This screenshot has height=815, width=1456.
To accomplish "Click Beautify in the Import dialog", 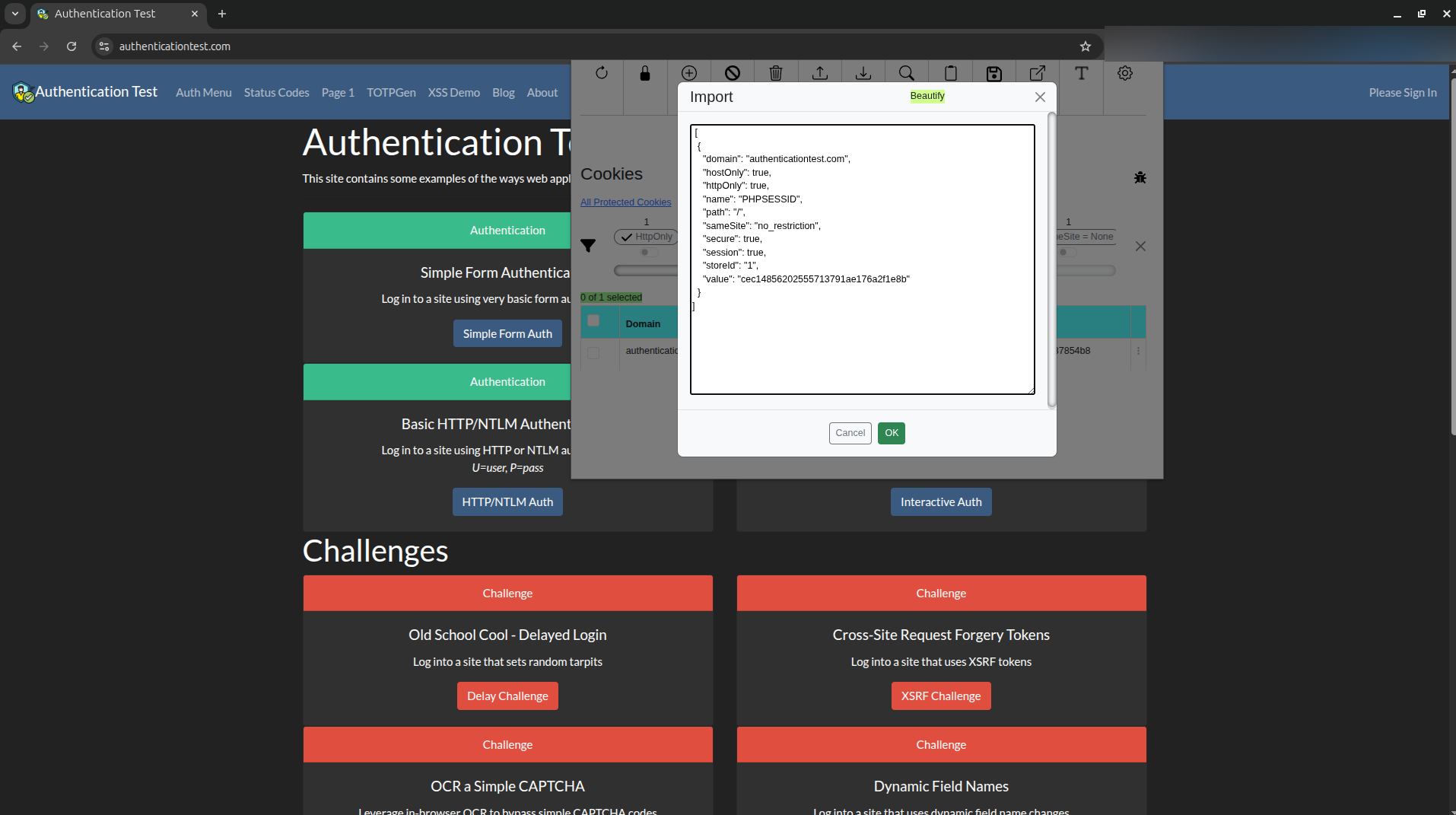I will pyautogui.click(x=927, y=96).
